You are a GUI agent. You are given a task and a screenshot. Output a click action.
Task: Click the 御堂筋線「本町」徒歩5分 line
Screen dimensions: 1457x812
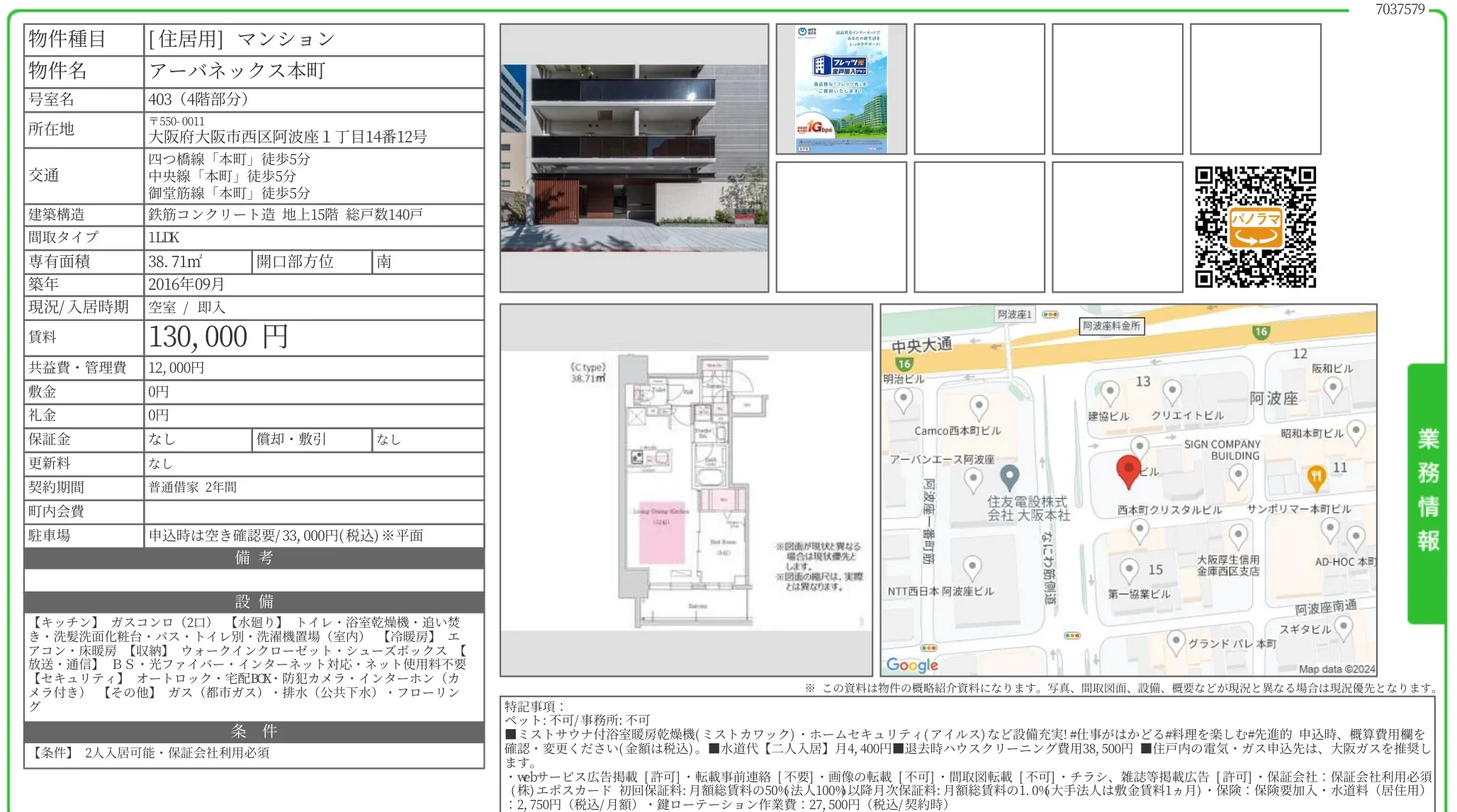(230, 193)
